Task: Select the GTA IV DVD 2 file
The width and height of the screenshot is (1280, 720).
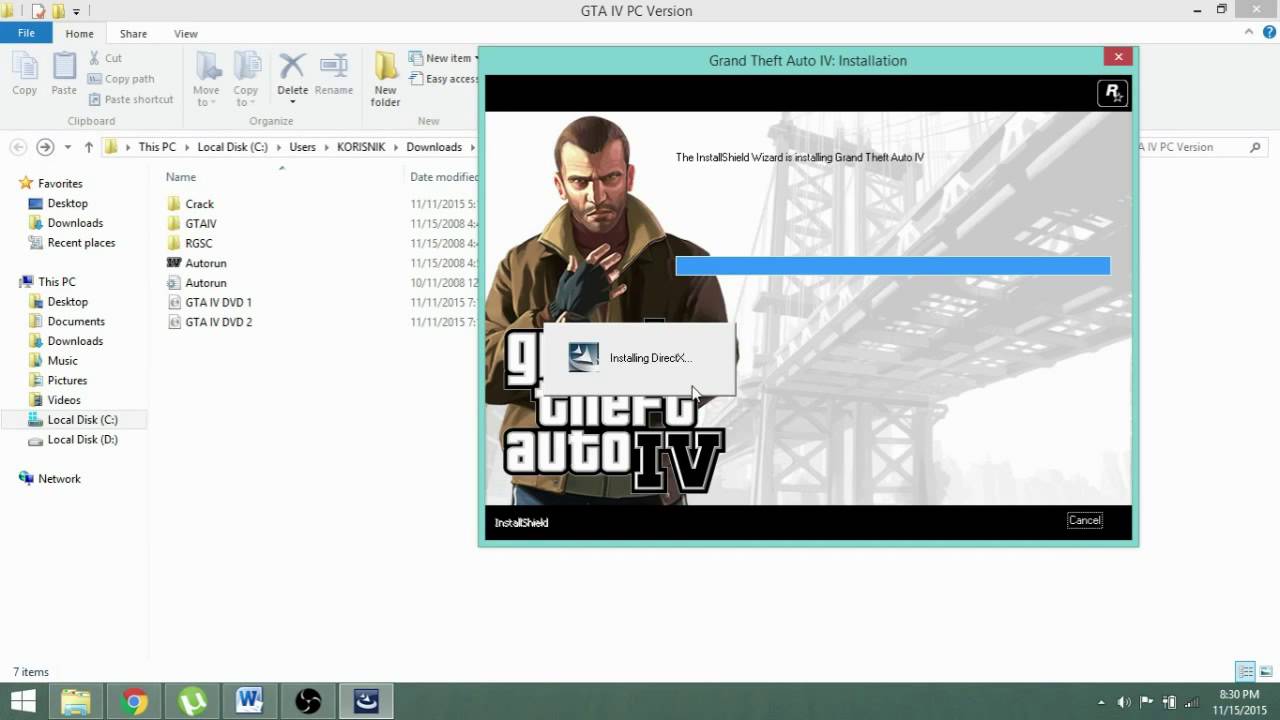Action: pyautogui.click(x=218, y=322)
